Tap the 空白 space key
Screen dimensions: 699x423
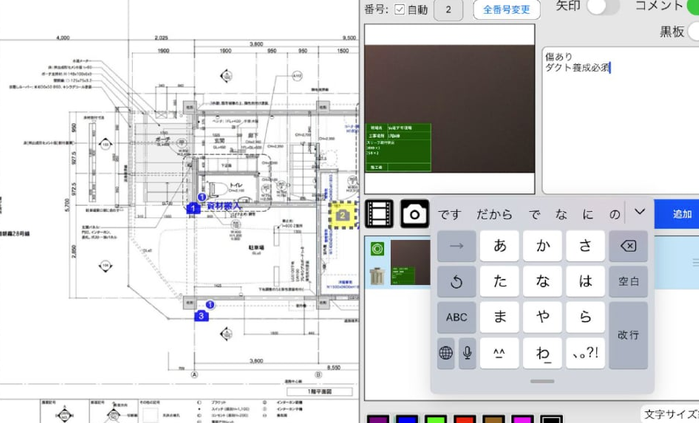pos(628,281)
